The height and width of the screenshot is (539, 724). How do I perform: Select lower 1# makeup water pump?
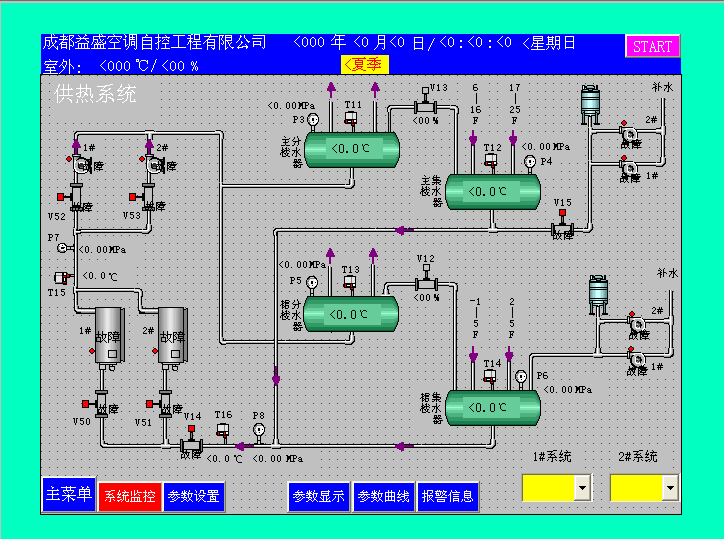(636, 359)
